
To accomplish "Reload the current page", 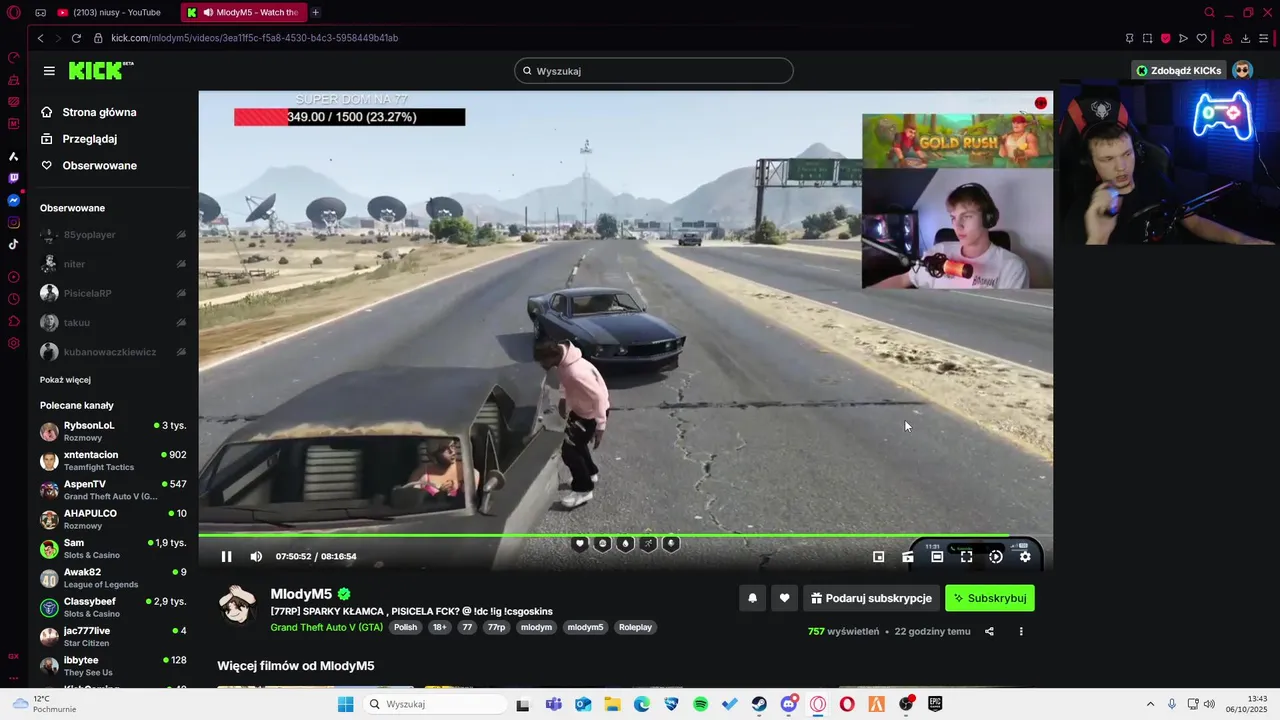I will pos(76,38).
